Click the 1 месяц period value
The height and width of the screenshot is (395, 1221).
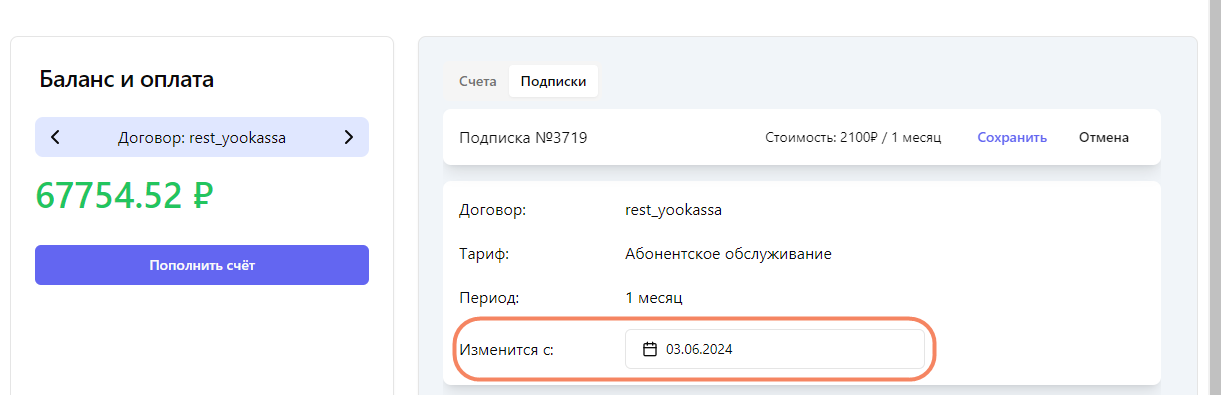click(x=653, y=298)
